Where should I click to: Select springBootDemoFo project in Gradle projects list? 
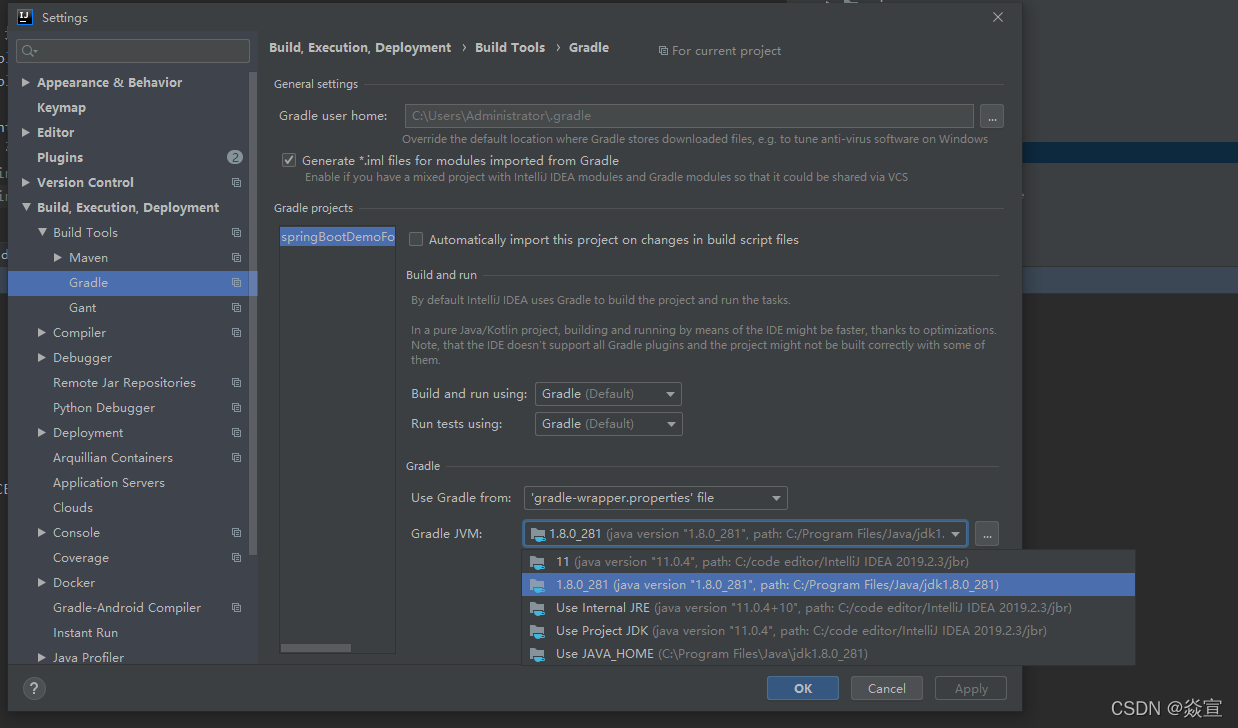(x=338, y=237)
